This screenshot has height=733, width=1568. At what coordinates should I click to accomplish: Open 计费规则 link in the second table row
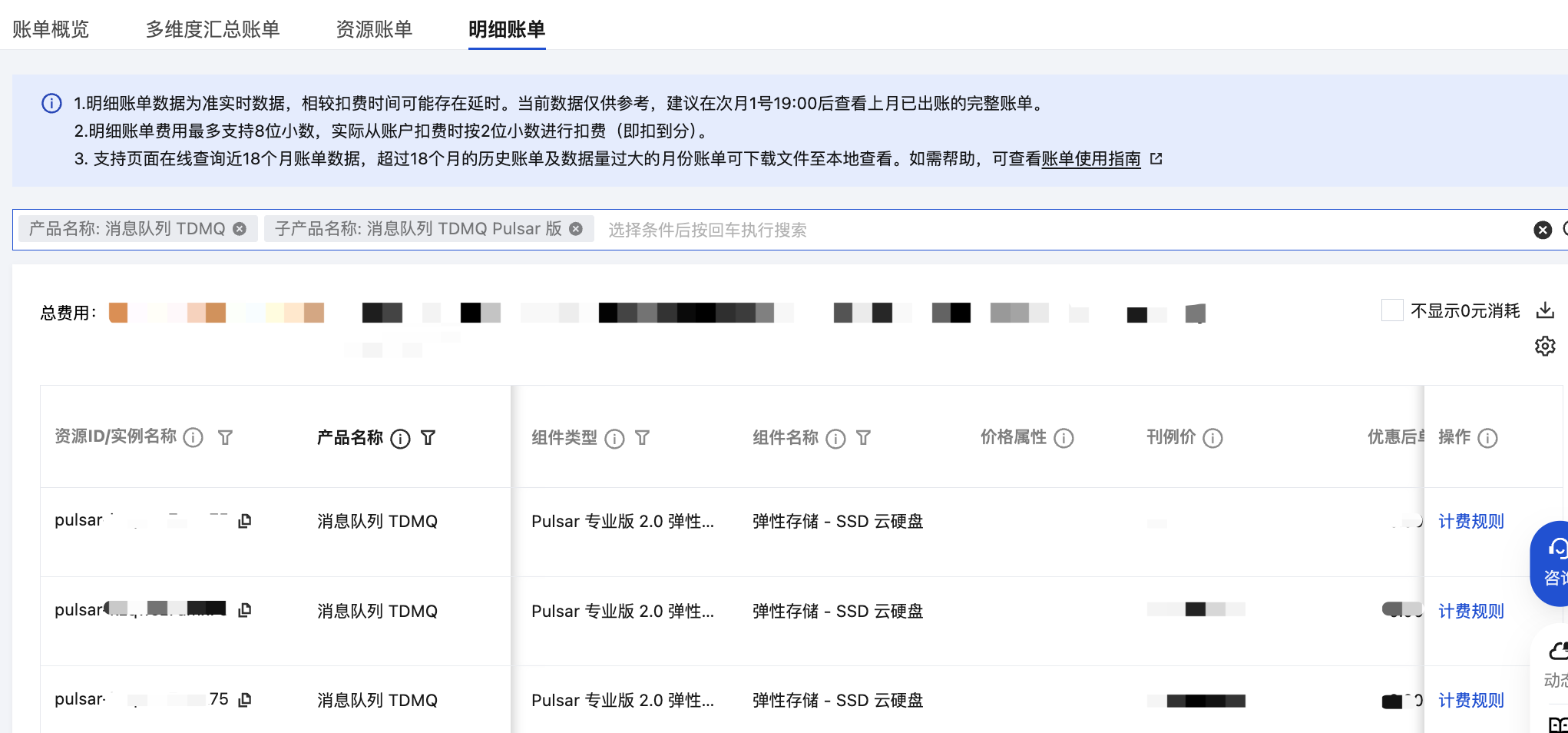coord(1470,612)
